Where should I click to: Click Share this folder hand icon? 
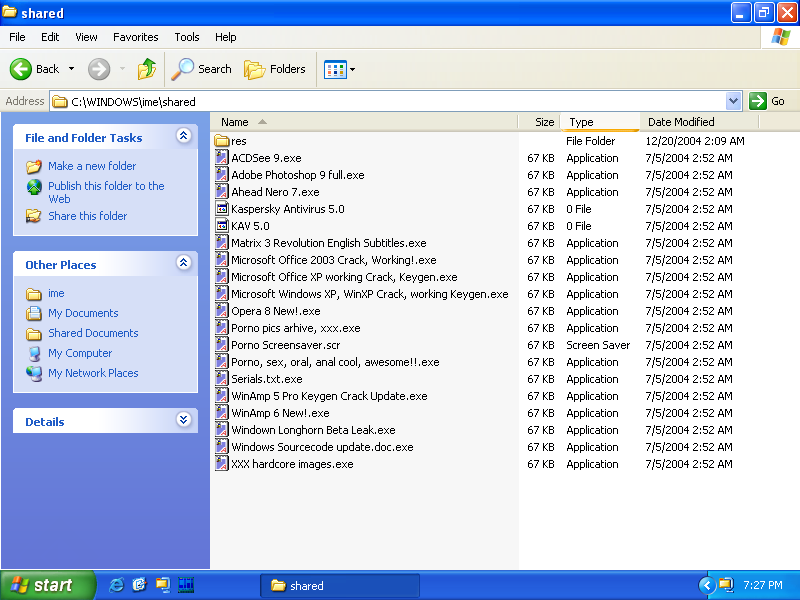34,216
